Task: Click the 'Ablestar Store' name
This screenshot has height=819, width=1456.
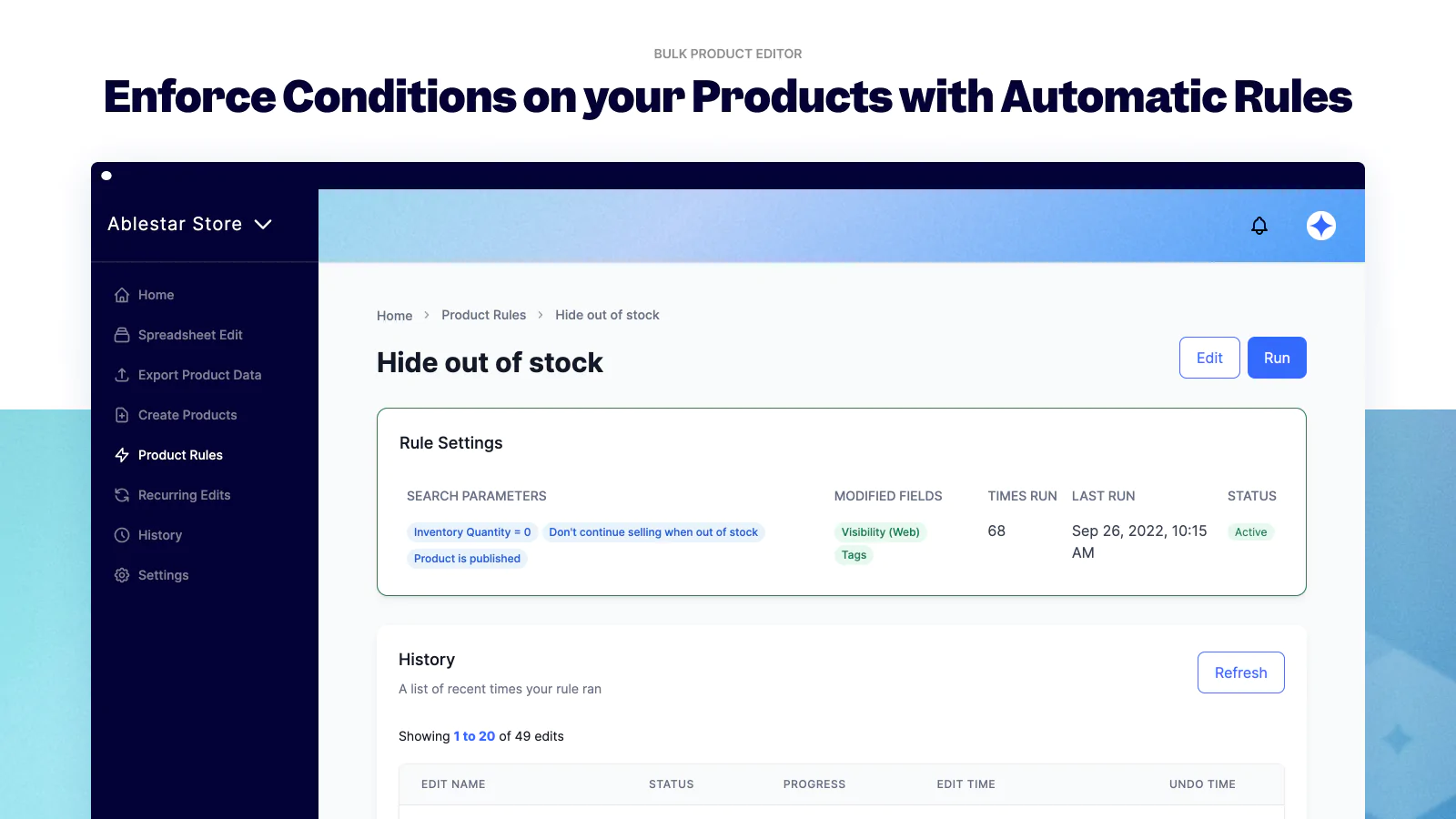Action: click(175, 224)
